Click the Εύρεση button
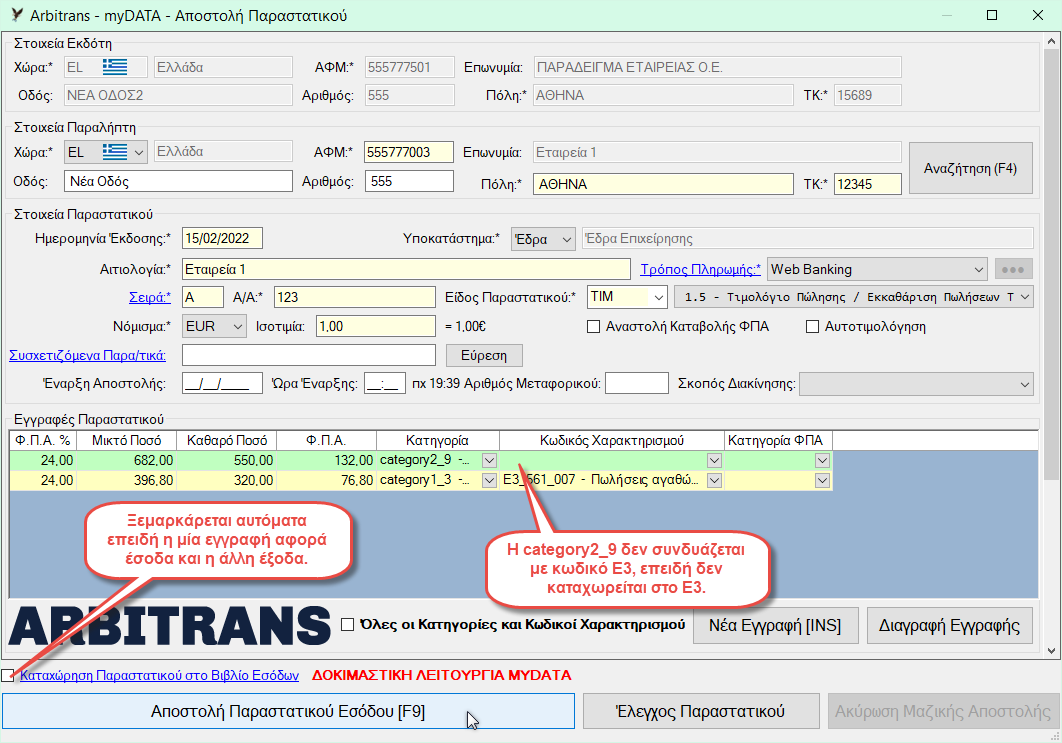The height and width of the screenshot is (743, 1062). 484,355
